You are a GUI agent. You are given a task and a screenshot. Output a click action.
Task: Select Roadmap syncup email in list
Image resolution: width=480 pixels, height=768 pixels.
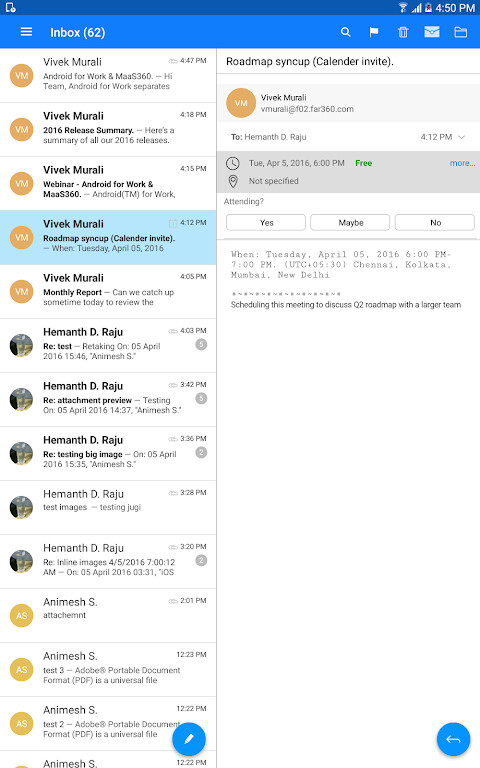click(x=108, y=238)
